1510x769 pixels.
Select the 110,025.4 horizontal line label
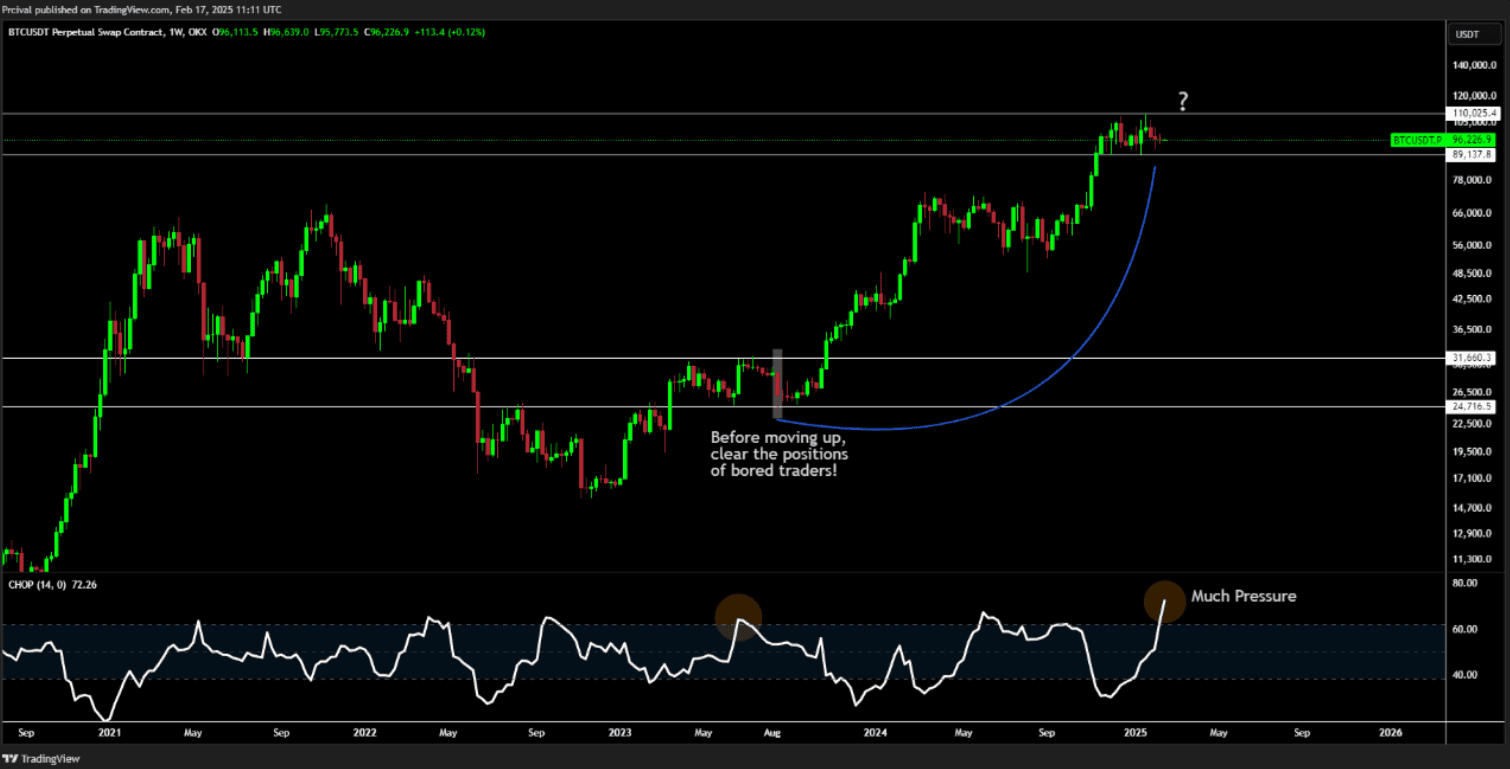pos(1468,114)
